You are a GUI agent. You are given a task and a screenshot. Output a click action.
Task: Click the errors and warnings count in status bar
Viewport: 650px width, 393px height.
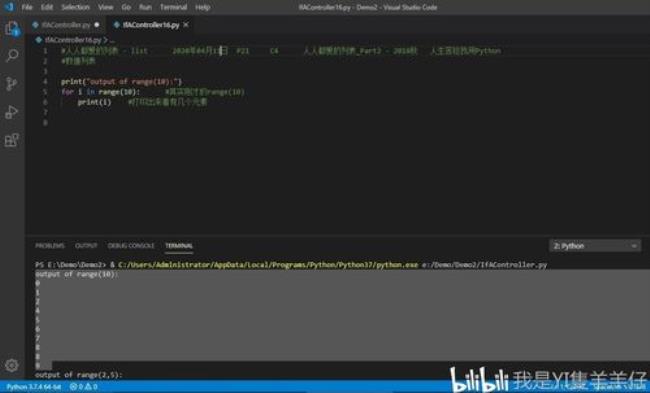[x=84, y=387]
